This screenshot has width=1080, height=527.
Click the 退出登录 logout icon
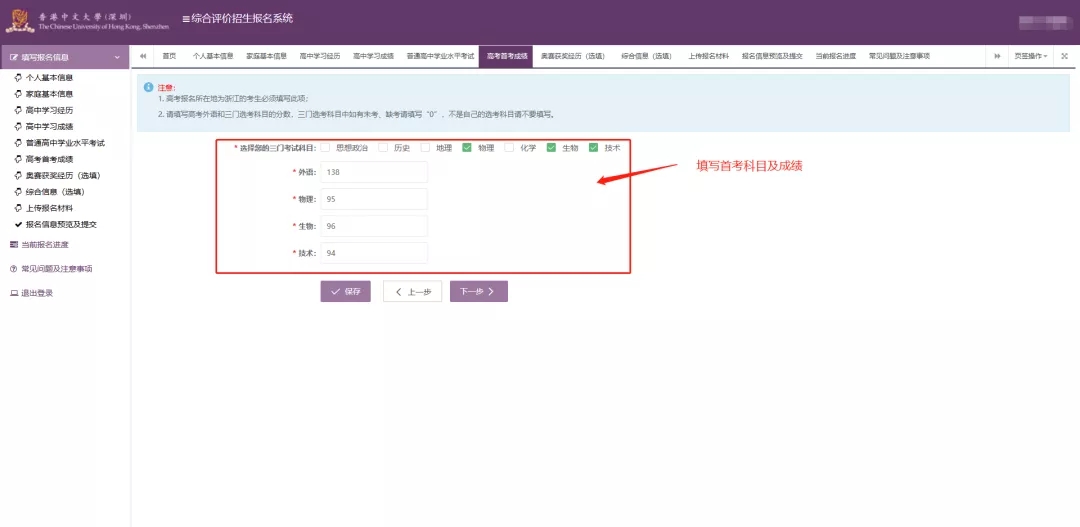14,293
